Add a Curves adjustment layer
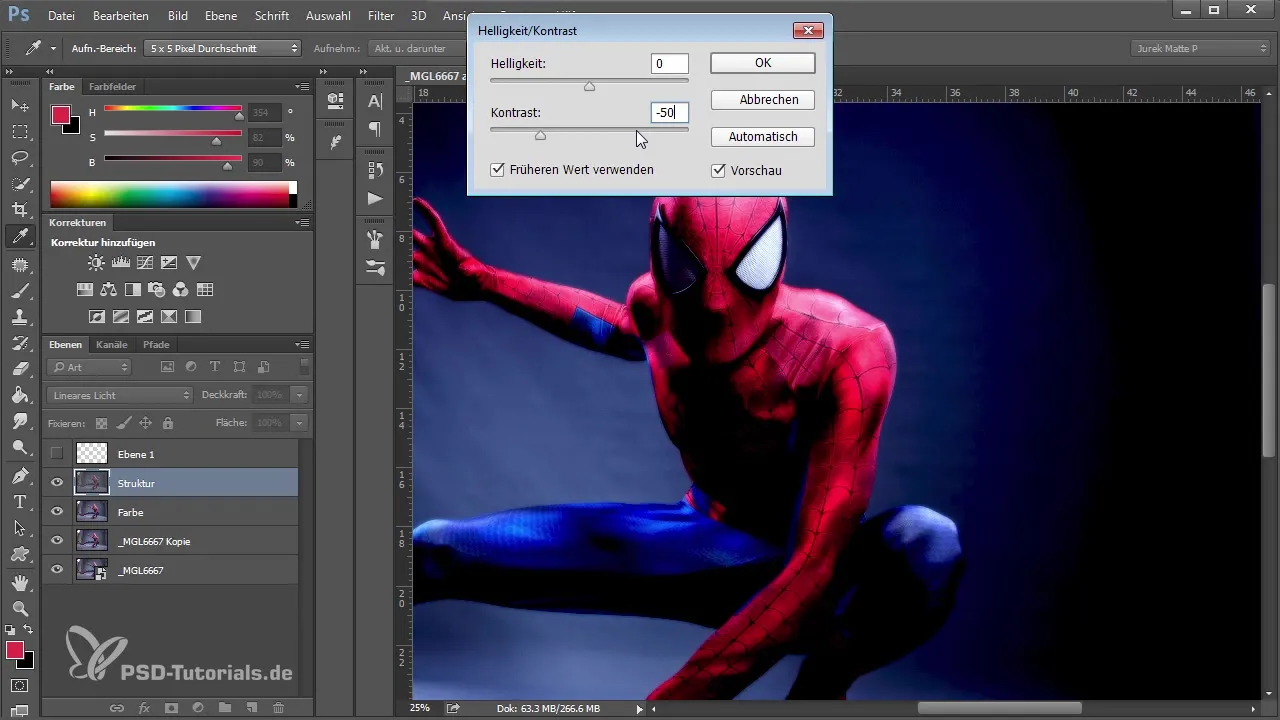1280x720 pixels. pyautogui.click(x=145, y=263)
